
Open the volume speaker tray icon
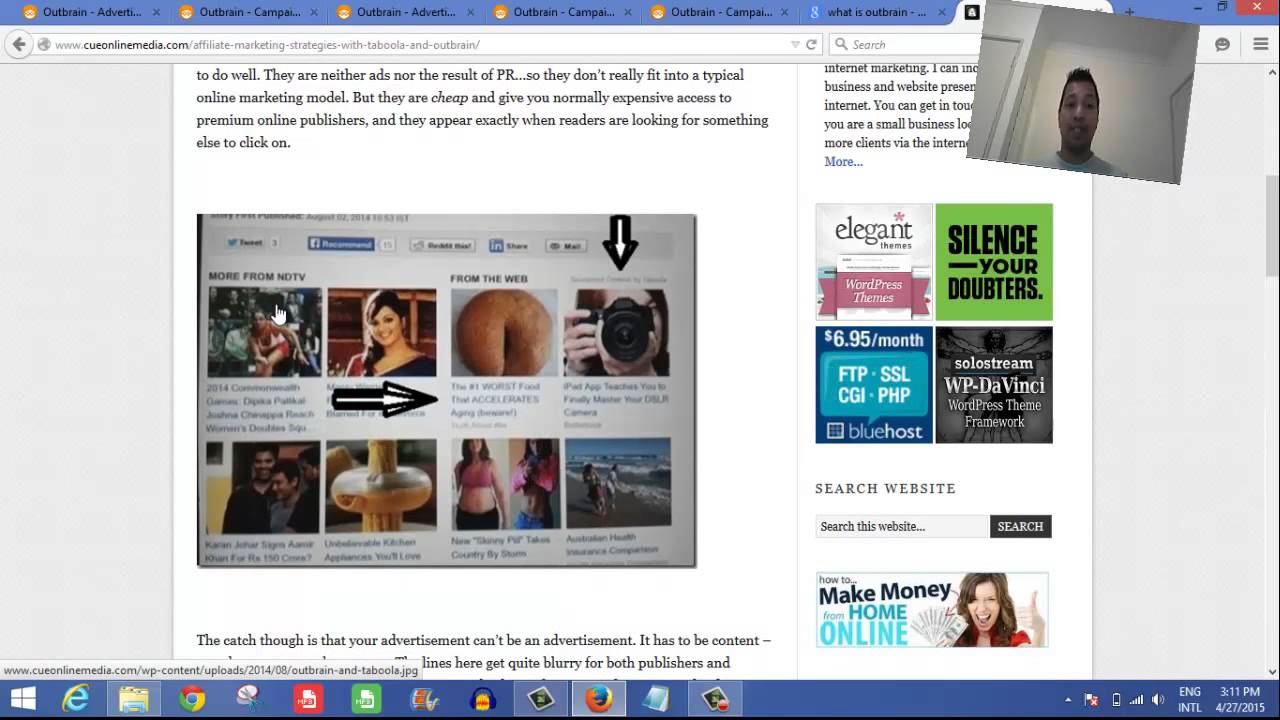(x=1158, y=700)
